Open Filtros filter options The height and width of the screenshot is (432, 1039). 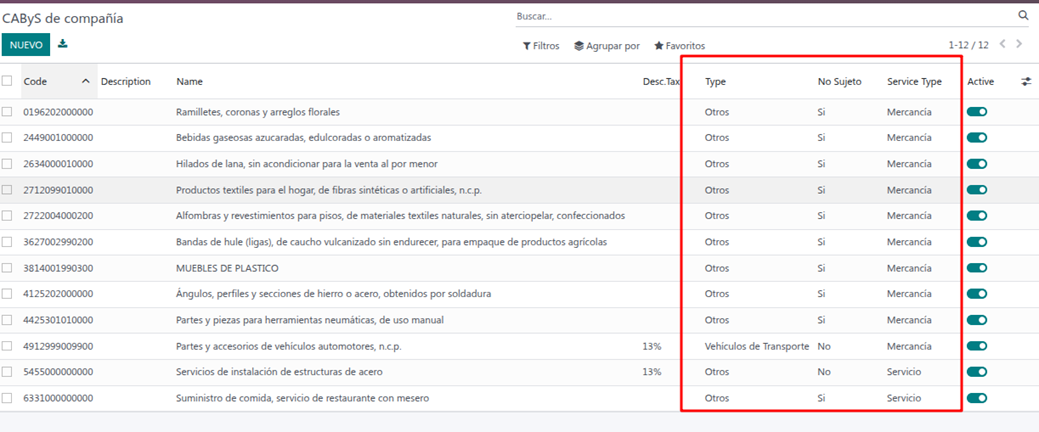[541, 46]
